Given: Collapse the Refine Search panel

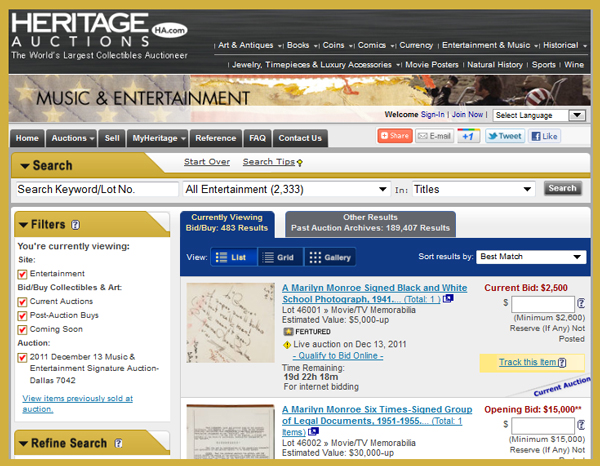Looking at the screenshot, I should point(23,443).
